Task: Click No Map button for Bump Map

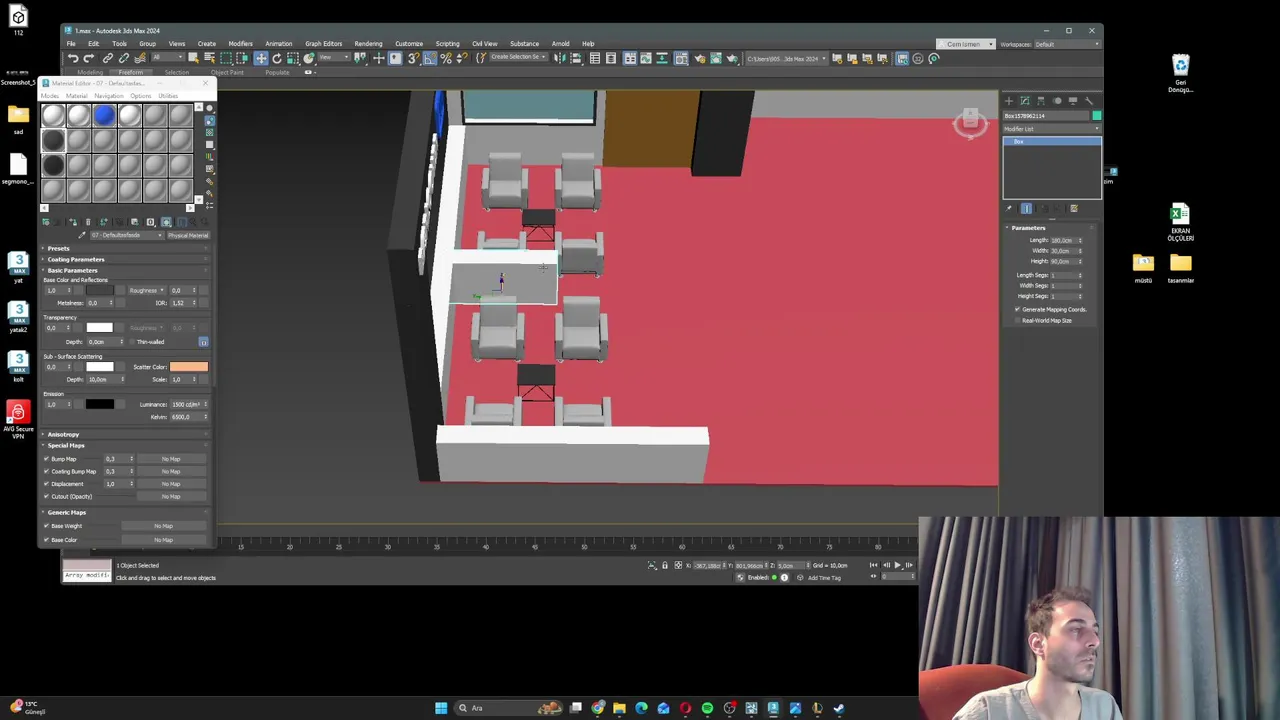Action: pos(171,459)
